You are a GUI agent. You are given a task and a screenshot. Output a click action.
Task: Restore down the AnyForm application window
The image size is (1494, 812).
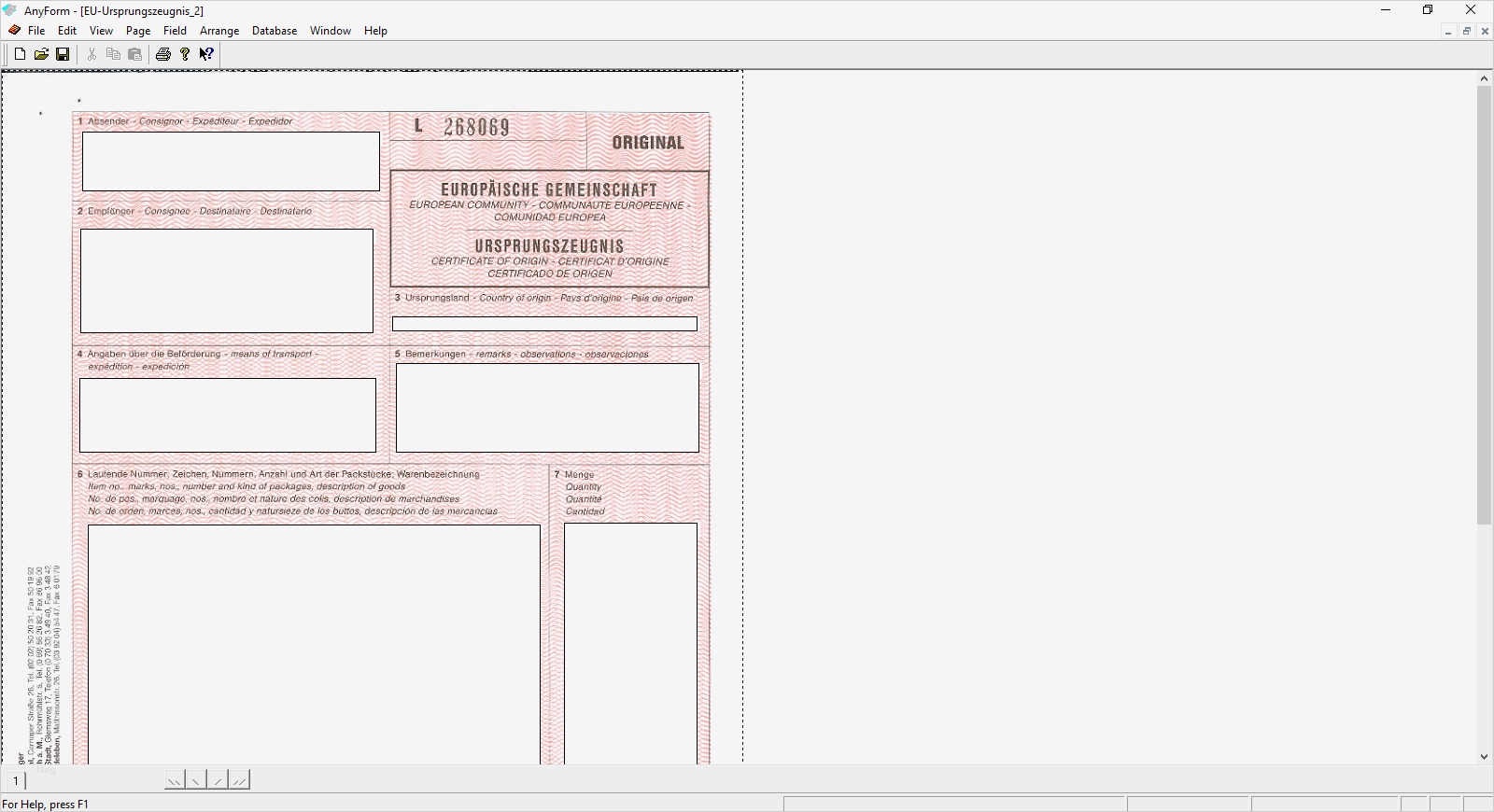tap(1428, 10)
